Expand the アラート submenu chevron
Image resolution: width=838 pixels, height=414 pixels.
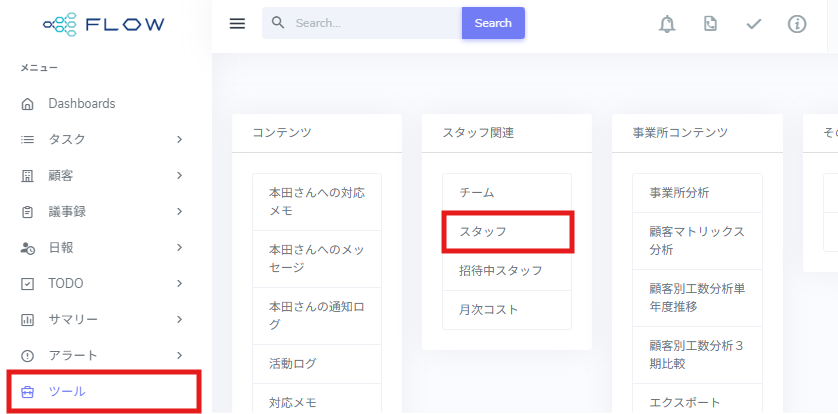(x=180, y=356)
